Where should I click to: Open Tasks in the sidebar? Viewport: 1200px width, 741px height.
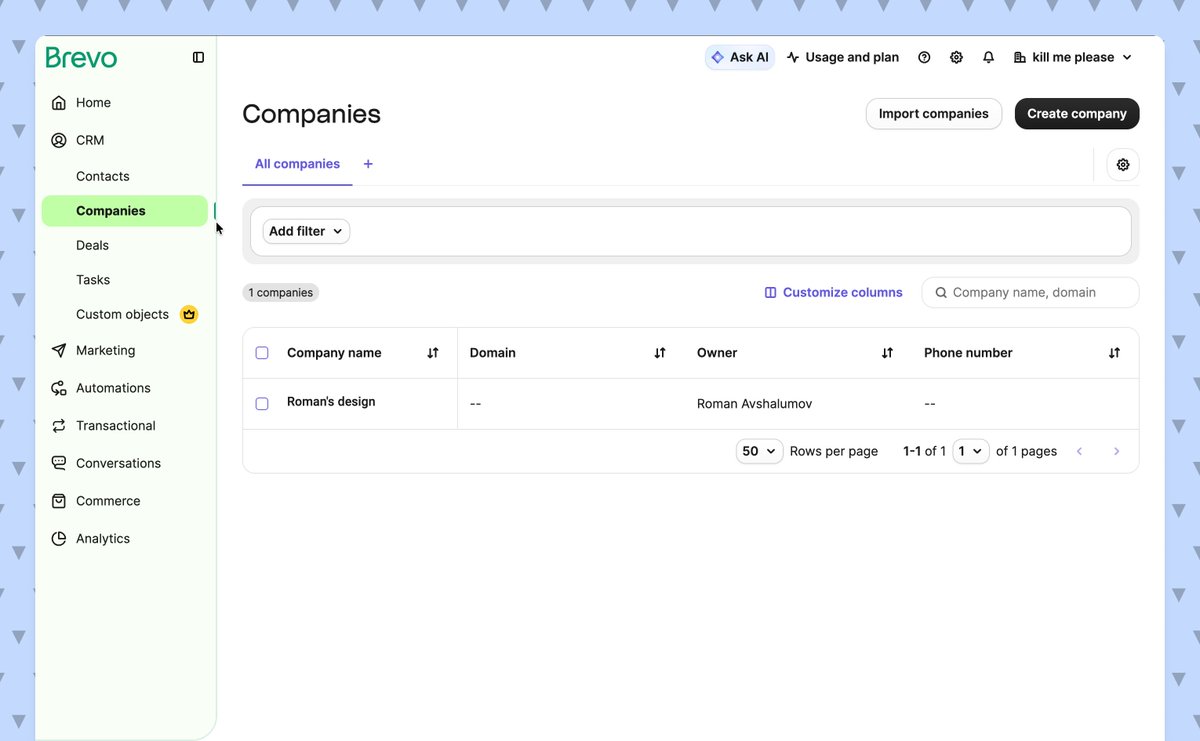(x=93, y=280)
